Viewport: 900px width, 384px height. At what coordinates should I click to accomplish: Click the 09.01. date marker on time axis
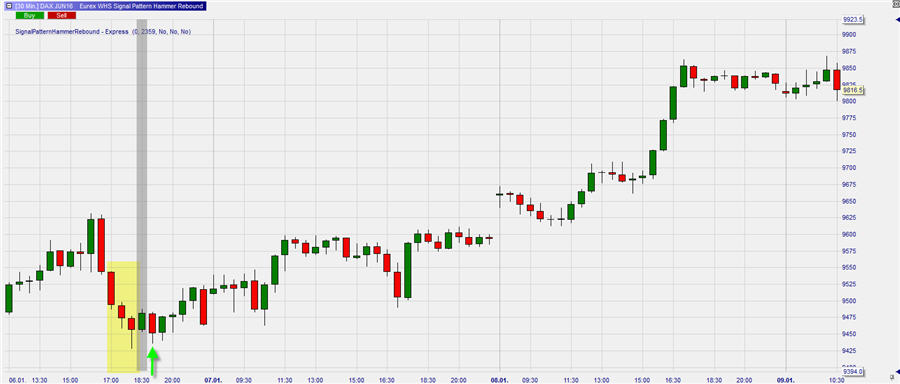click(x=785, y=380)
